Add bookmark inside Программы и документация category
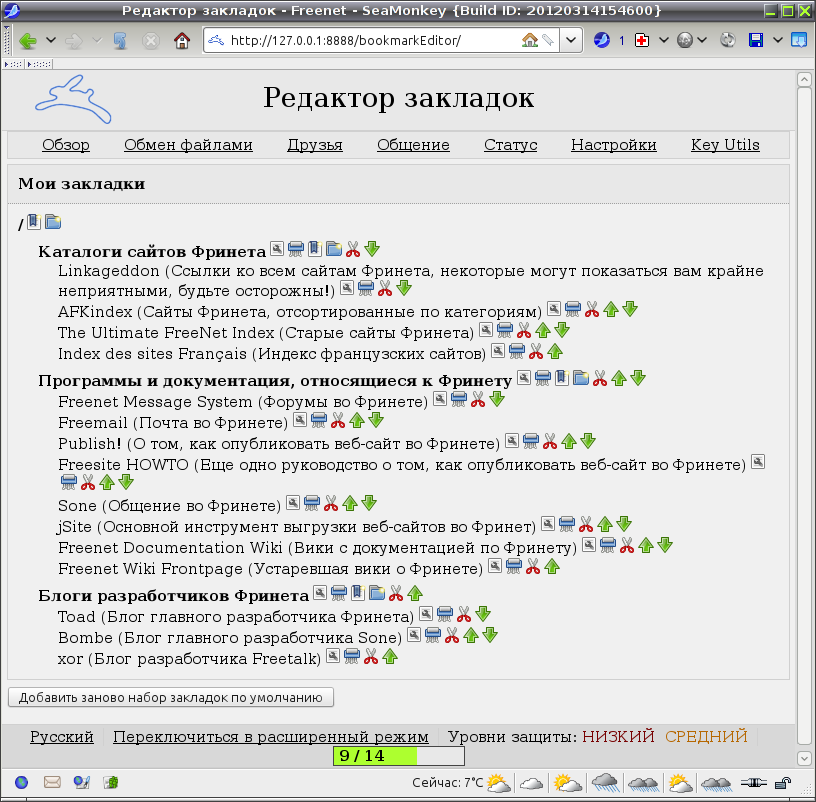The width and height of the screenshot is (816, 802). 562,378
